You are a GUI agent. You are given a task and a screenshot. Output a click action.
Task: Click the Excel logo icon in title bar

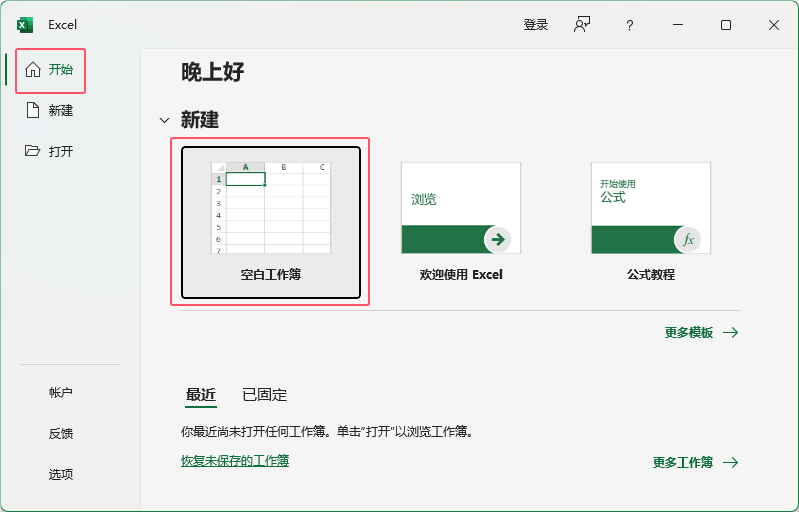pos(24,24)
